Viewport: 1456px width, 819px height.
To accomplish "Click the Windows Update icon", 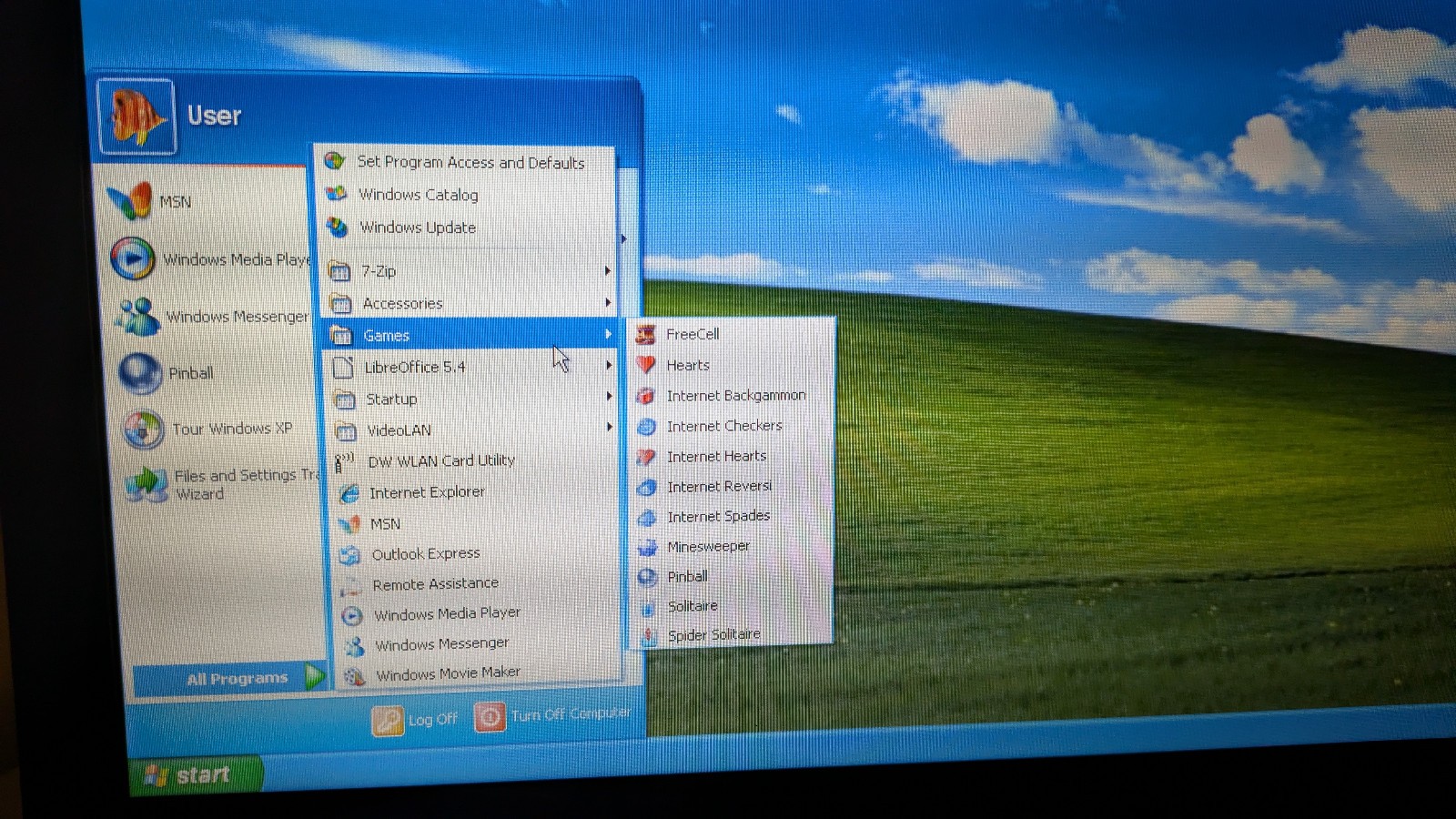I will 338,227.
